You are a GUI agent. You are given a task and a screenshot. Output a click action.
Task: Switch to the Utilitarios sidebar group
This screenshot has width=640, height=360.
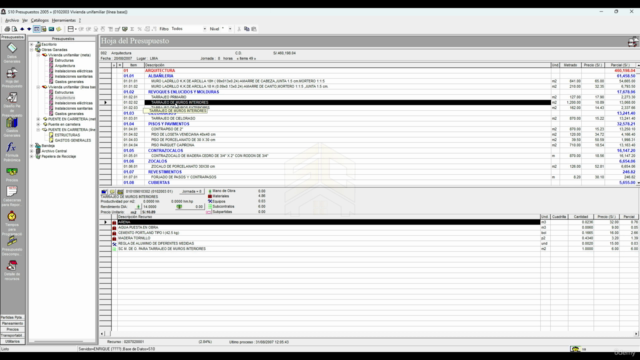[x=12, y=341]
